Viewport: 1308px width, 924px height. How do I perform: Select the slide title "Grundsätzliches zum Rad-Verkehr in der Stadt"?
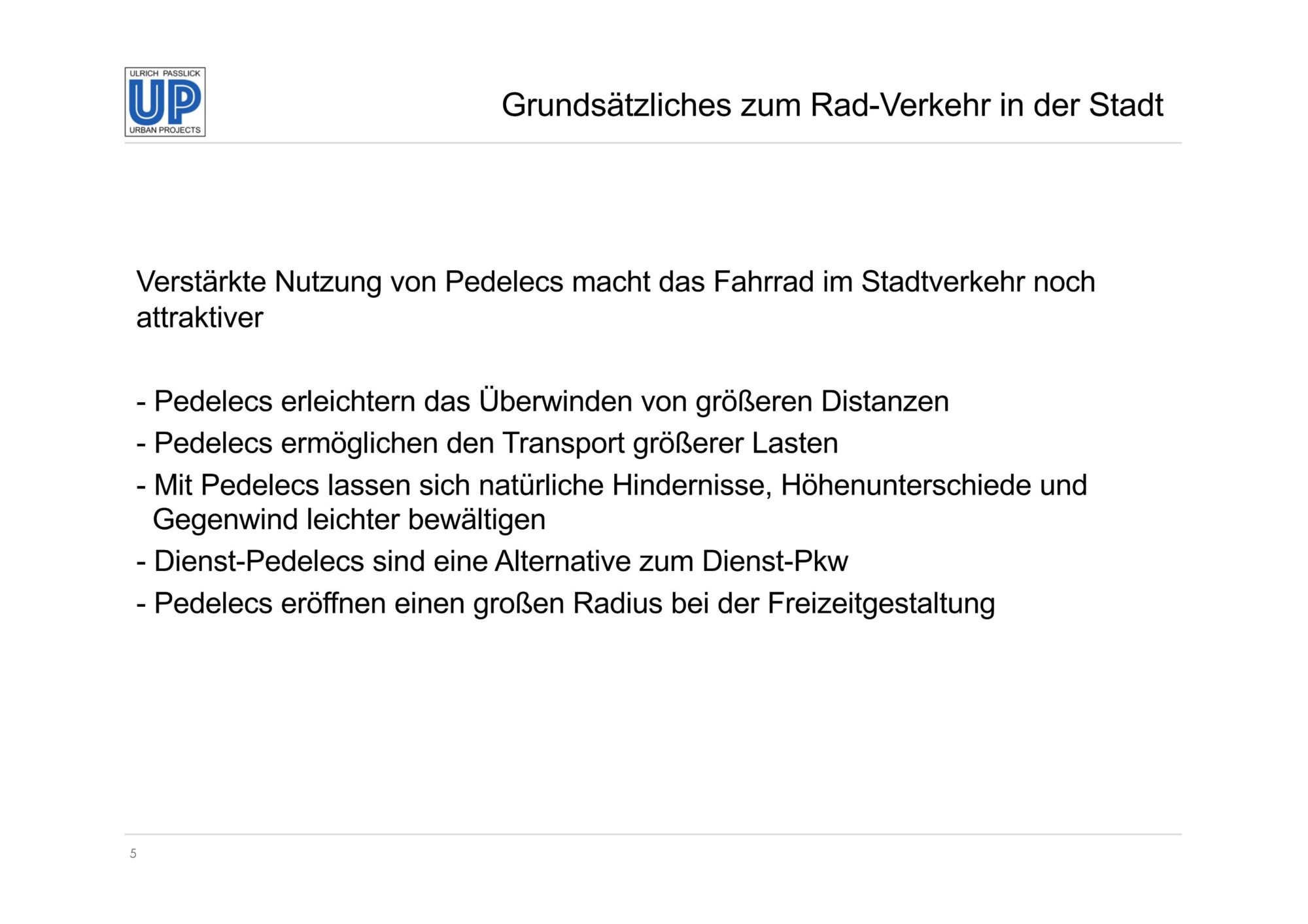(832, 105)
